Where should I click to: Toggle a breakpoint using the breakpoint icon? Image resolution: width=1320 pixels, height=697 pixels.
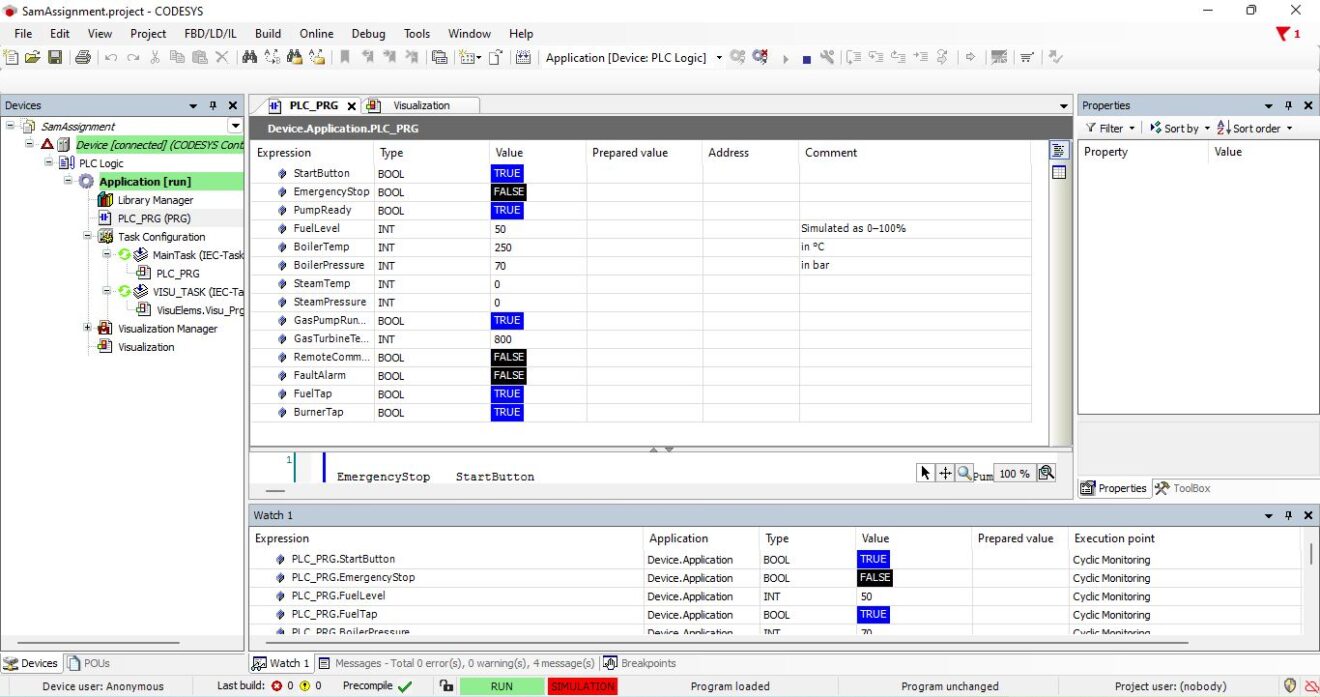[998, 57]
